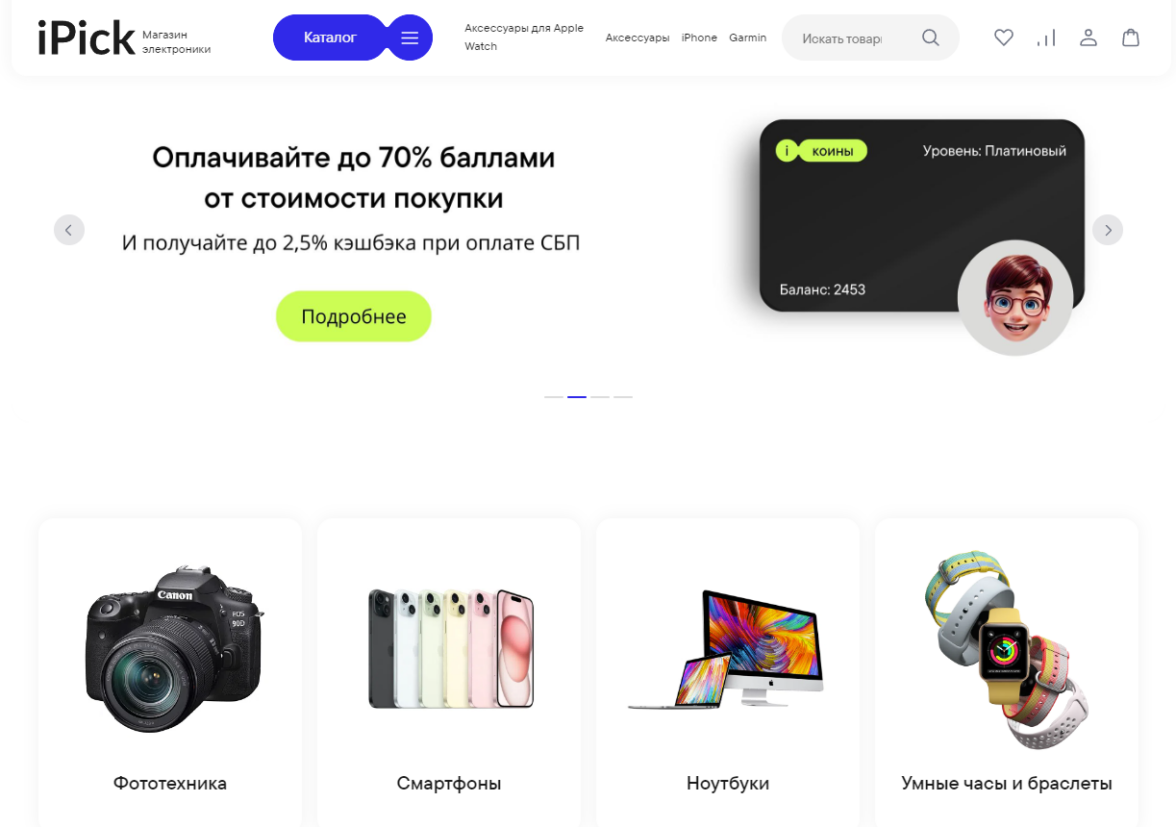Click the avatar on the коины card
Image resolution: width=1176 pixels, height=827 pixels.
pyautogui.click(x=1016, y=298)
